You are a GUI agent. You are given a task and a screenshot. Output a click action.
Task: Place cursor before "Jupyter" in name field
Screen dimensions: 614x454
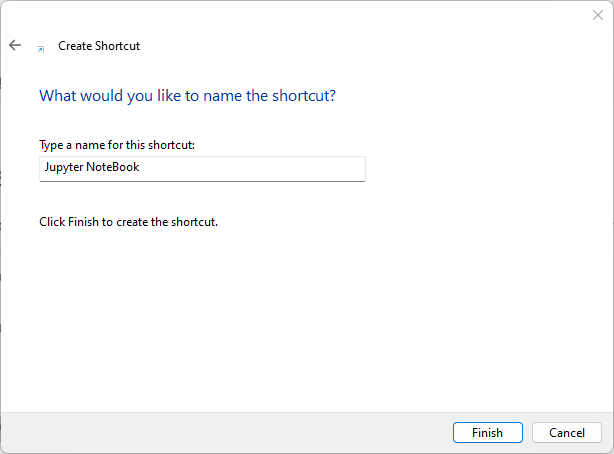coord(42,168)
